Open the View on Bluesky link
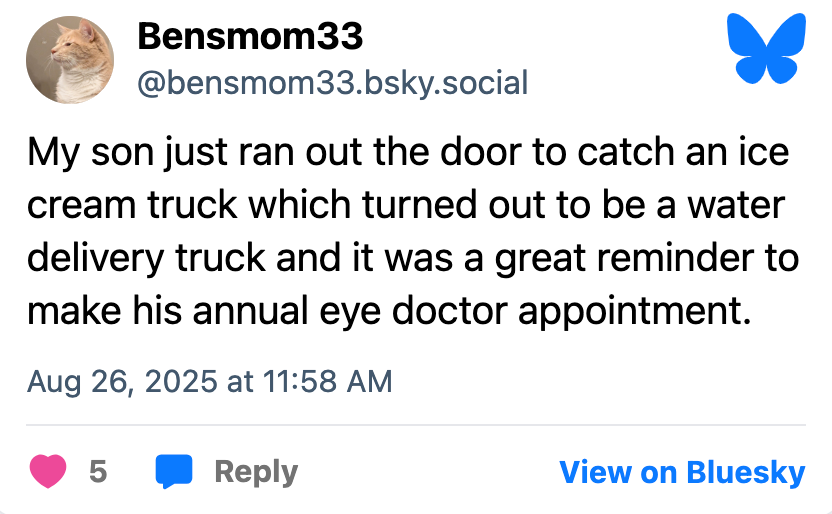The image size is (832, 514). (x=681, y=471)
